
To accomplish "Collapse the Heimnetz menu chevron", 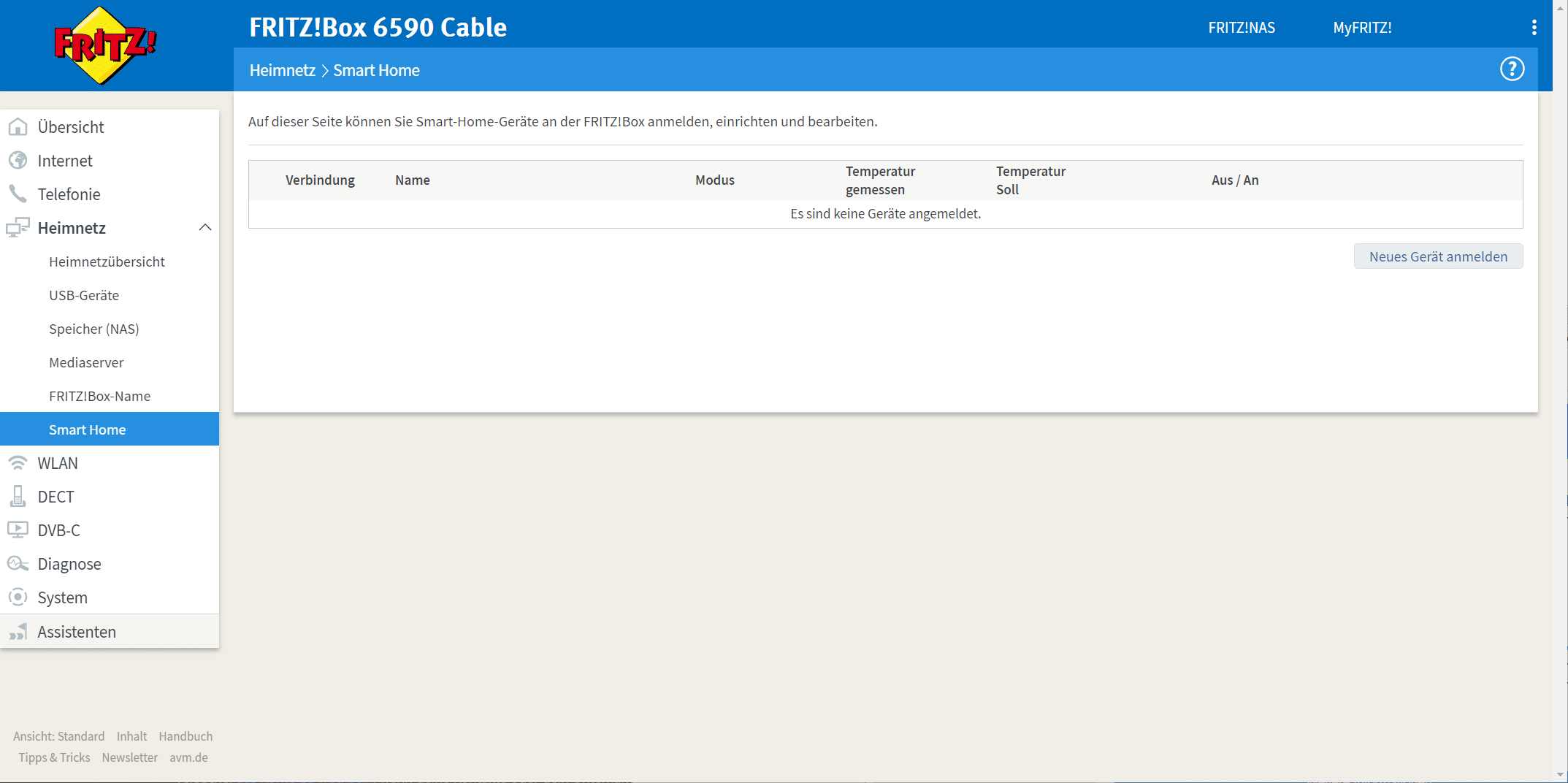I will click(205, 228).
